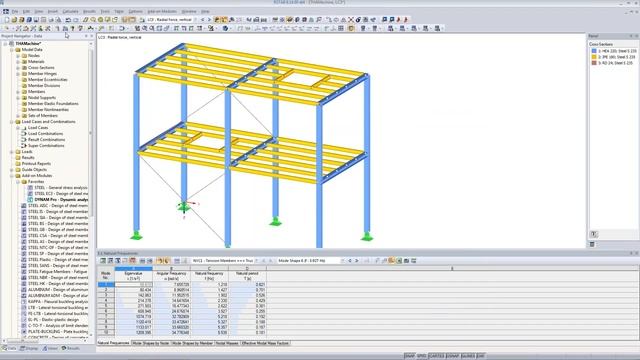Open the Calculate menu
640x360 pixels.
coord(70,11)
